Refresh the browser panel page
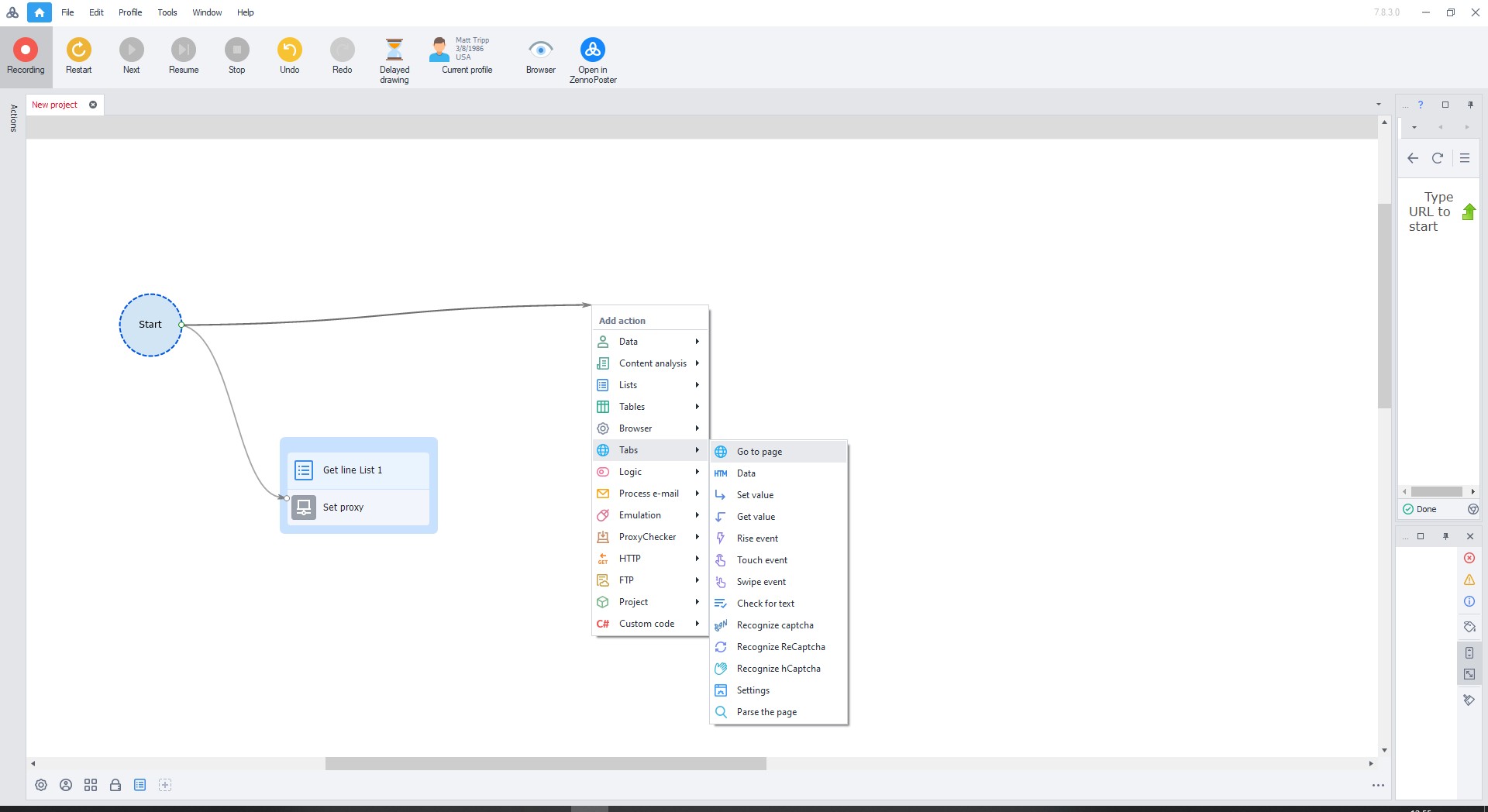The height and width of the screenshot is (812, 1488). (1437, 158)
